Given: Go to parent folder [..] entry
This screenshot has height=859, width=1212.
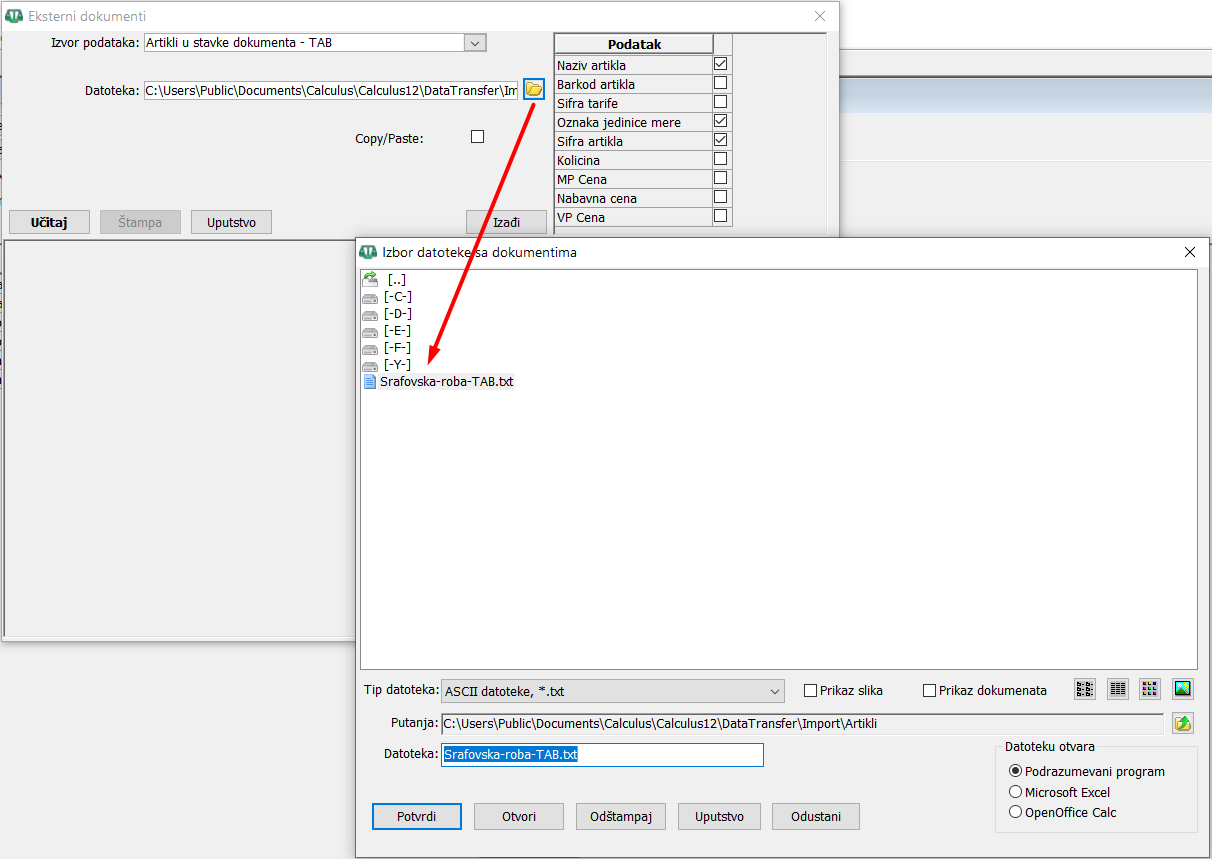Looking at the screenshot, I should (x=396, y=279).
